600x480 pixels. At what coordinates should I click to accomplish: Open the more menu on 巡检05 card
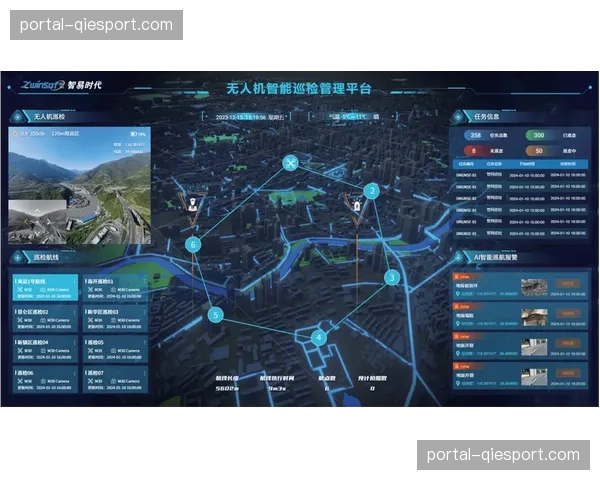pos(145,342)
